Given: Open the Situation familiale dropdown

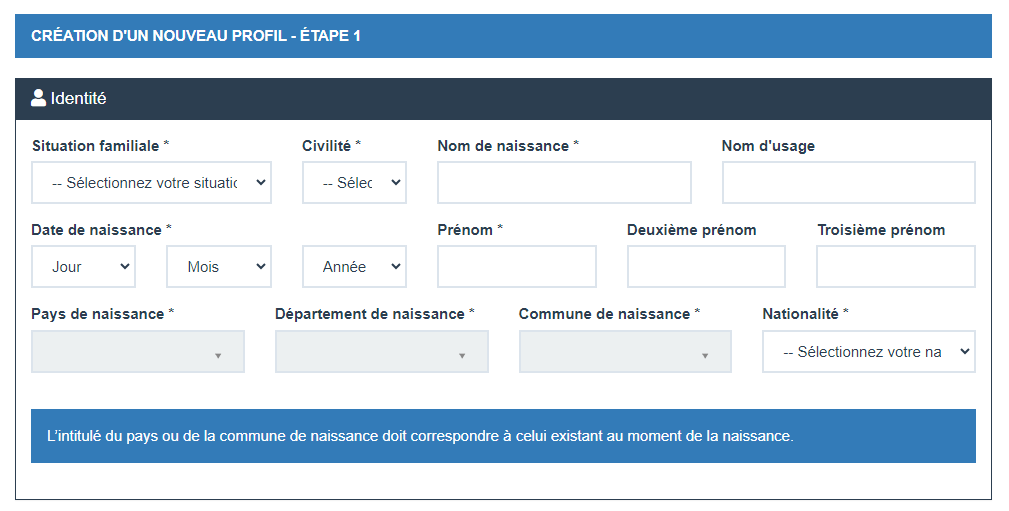Looking at the screenshot, I should 151,183.
